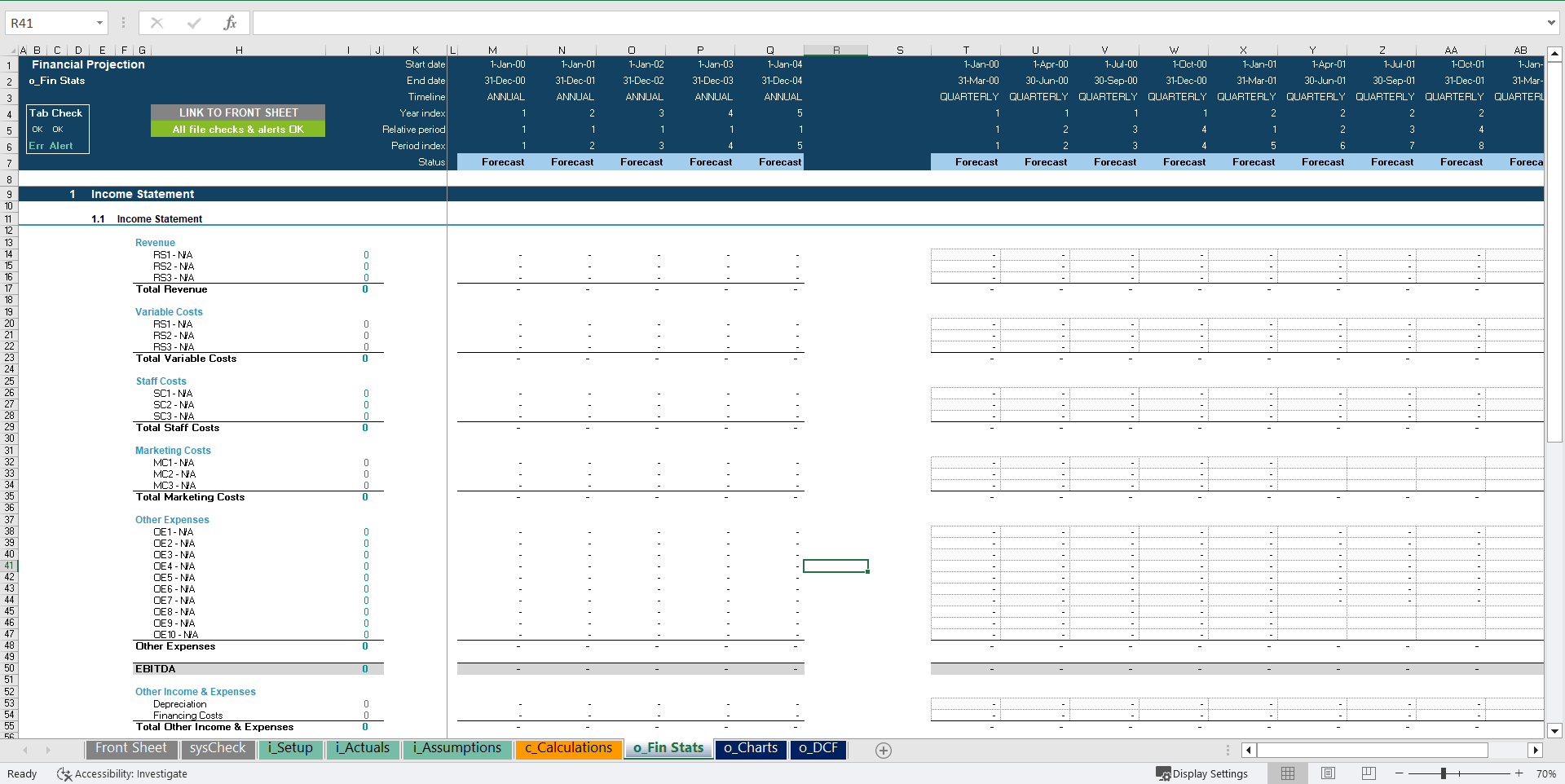
Task: Switch to Page Break Preview icon
Action: pyautogui.click(x=1369, y=773)
